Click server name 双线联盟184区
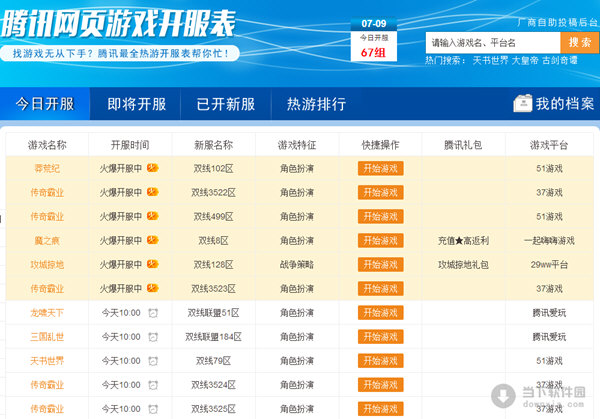The image size is (600, 419). click(214, 337)
